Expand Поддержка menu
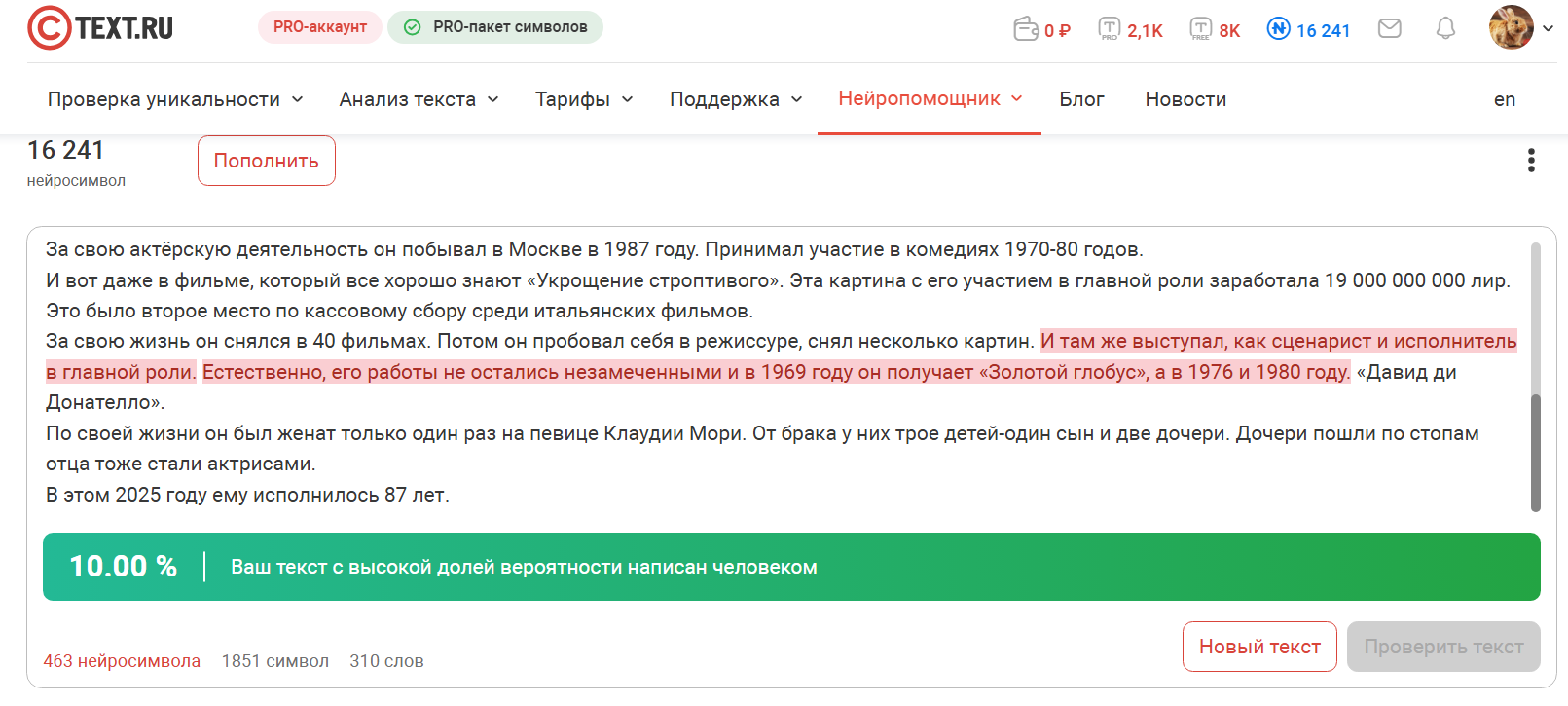 coord(736,99)
